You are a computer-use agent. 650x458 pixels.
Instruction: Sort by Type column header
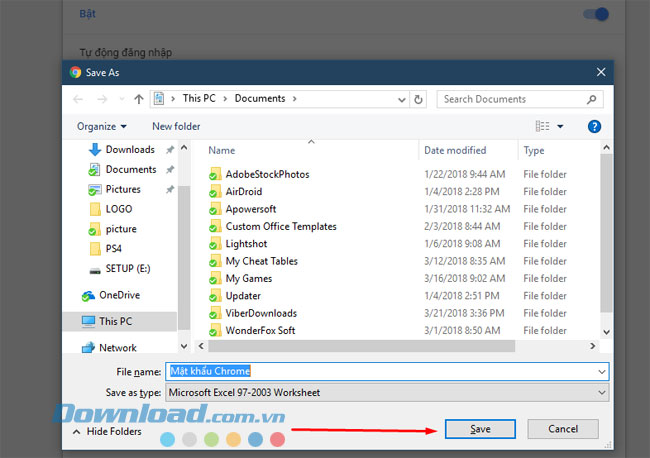[534, 150]
